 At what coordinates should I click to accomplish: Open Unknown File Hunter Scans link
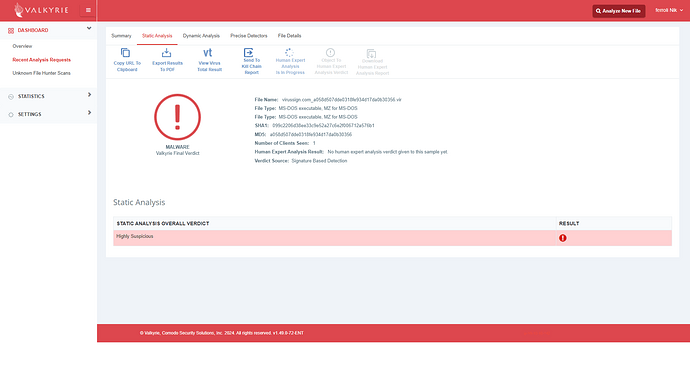point(41,73)
